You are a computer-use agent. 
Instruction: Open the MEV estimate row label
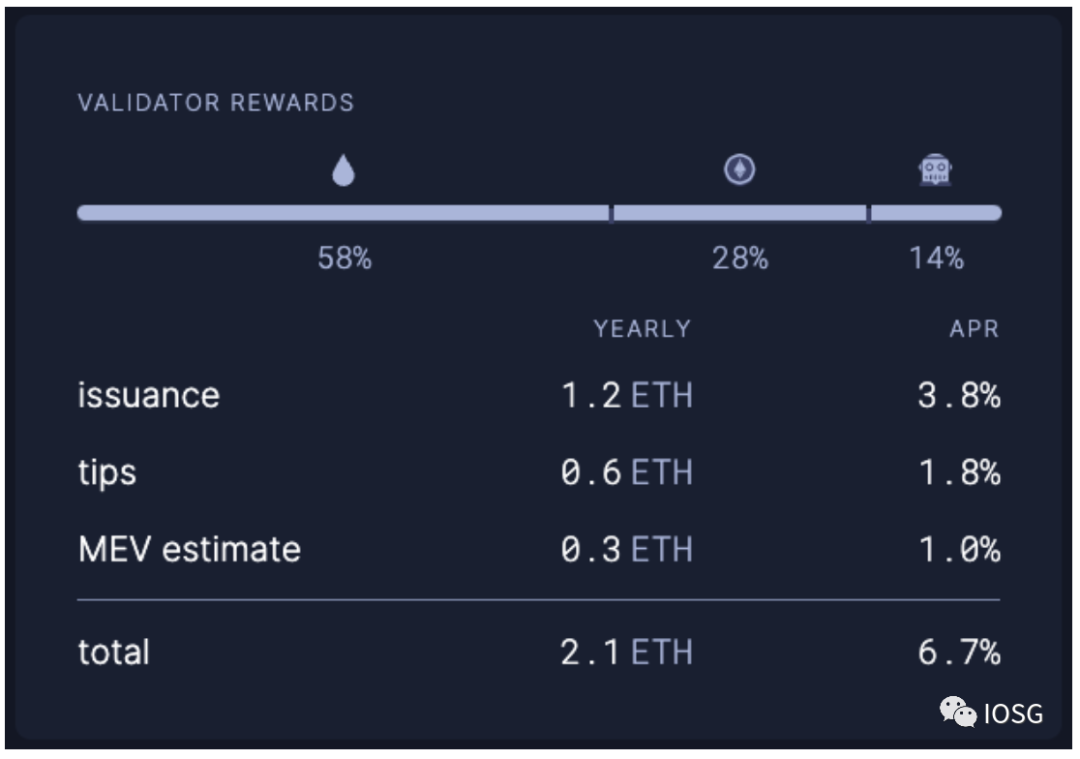click(x=189, y=549)
